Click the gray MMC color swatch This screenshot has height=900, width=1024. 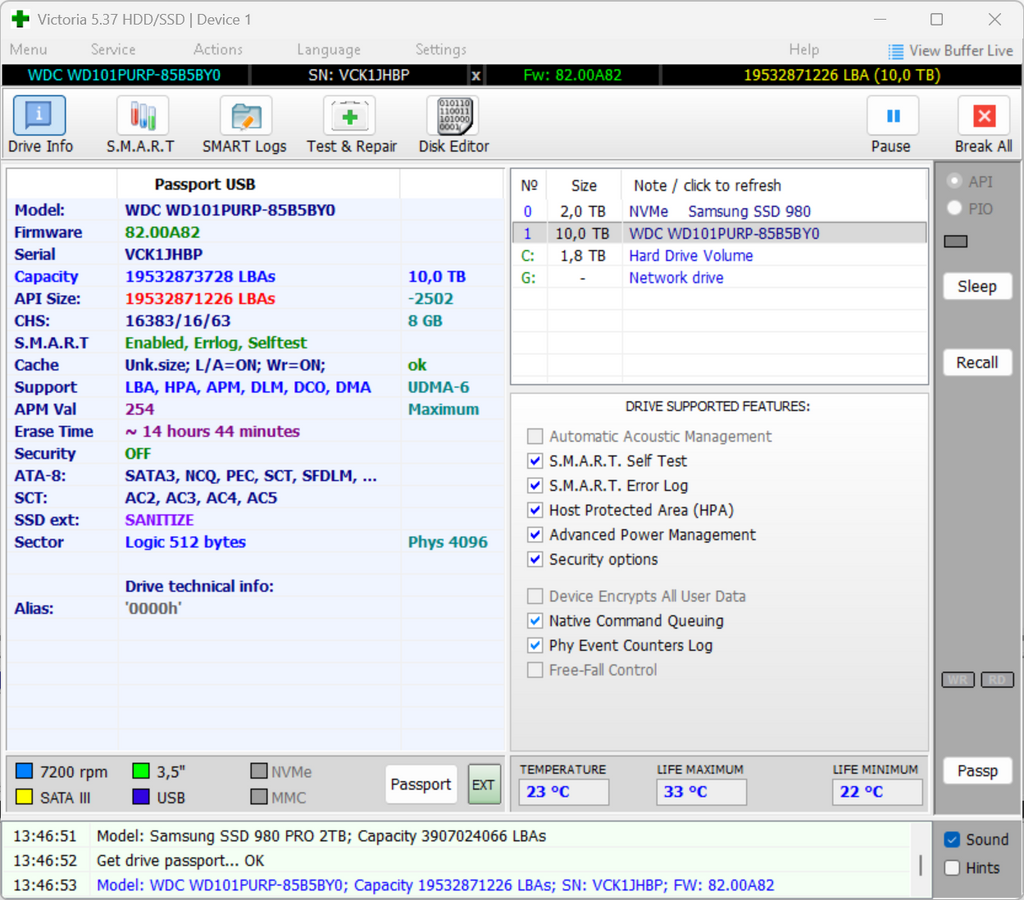point(259,797)
